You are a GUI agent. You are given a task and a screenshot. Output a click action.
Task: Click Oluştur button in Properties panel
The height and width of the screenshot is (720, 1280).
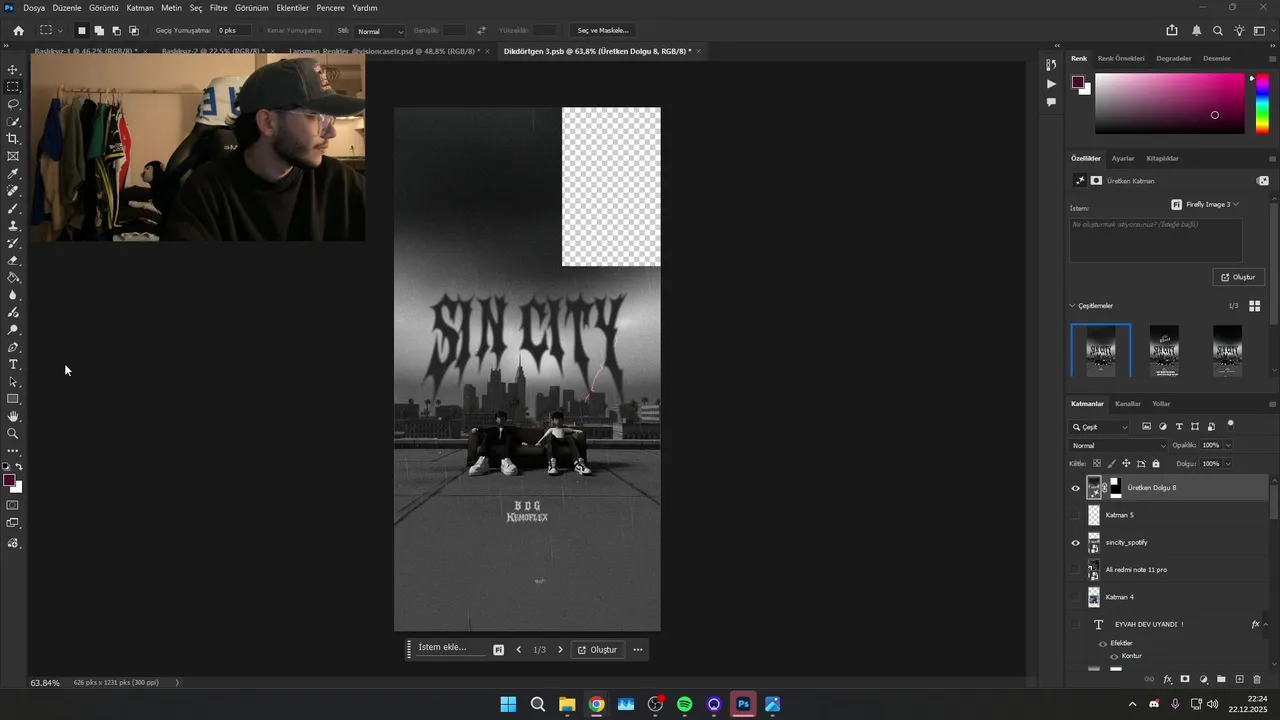pos(1238,277)
